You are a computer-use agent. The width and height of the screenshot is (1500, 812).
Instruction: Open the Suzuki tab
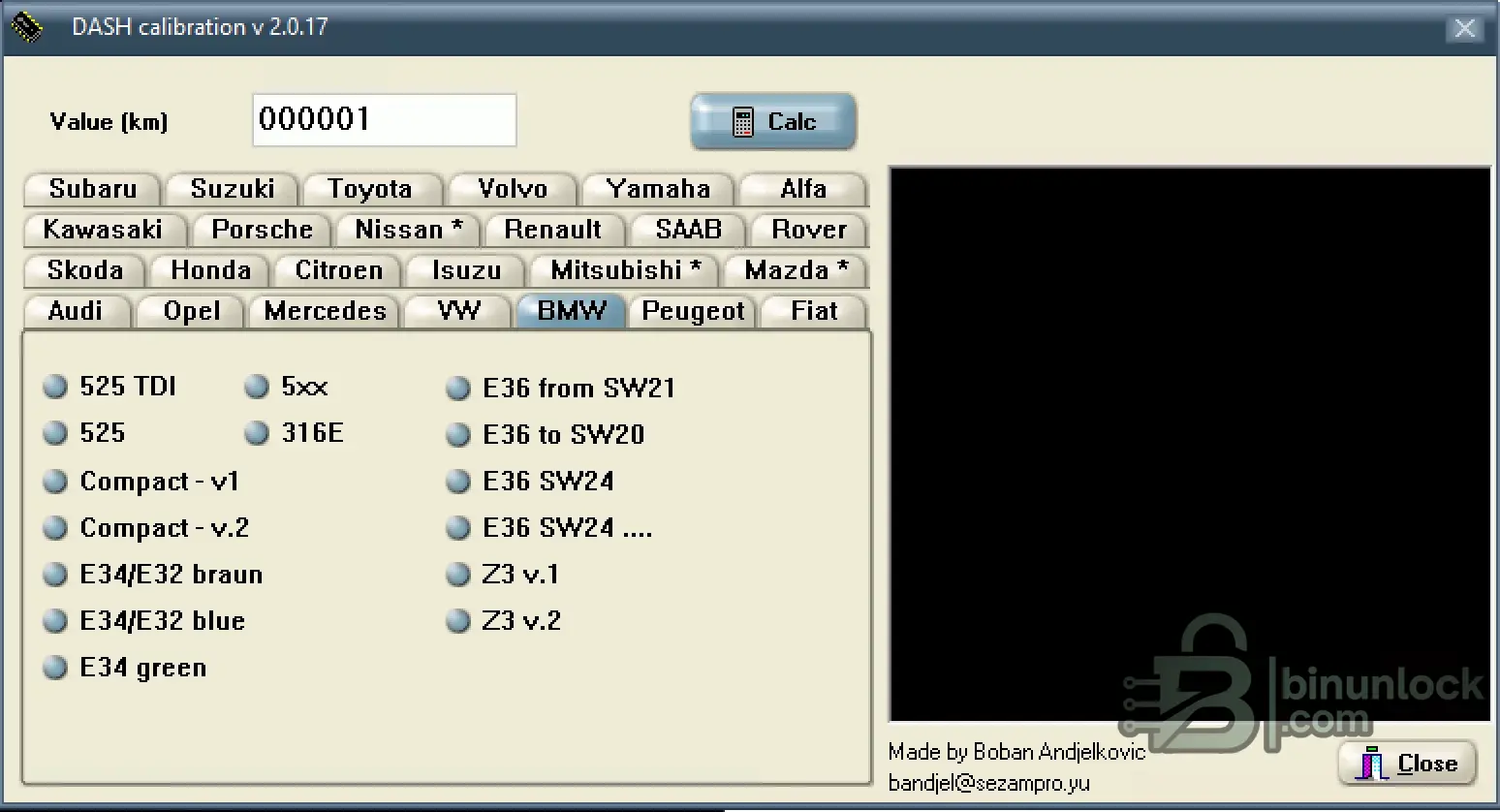click(233, 189)
